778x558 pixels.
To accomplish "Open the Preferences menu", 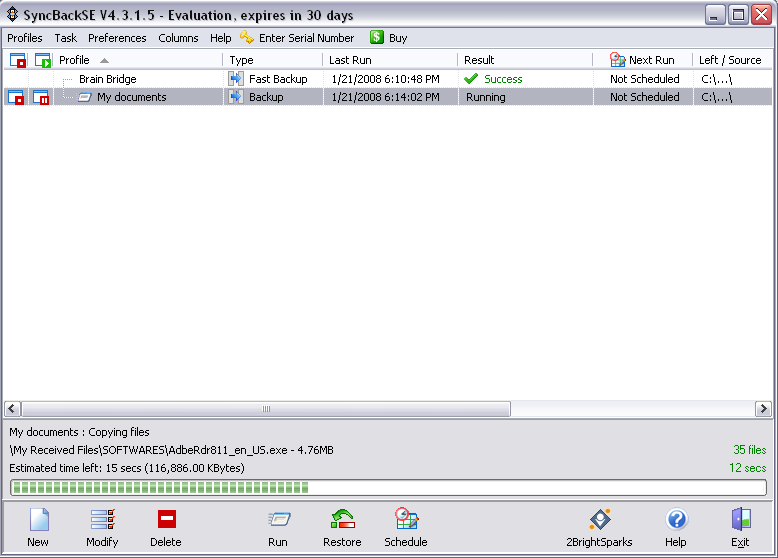I will (117, 38).
